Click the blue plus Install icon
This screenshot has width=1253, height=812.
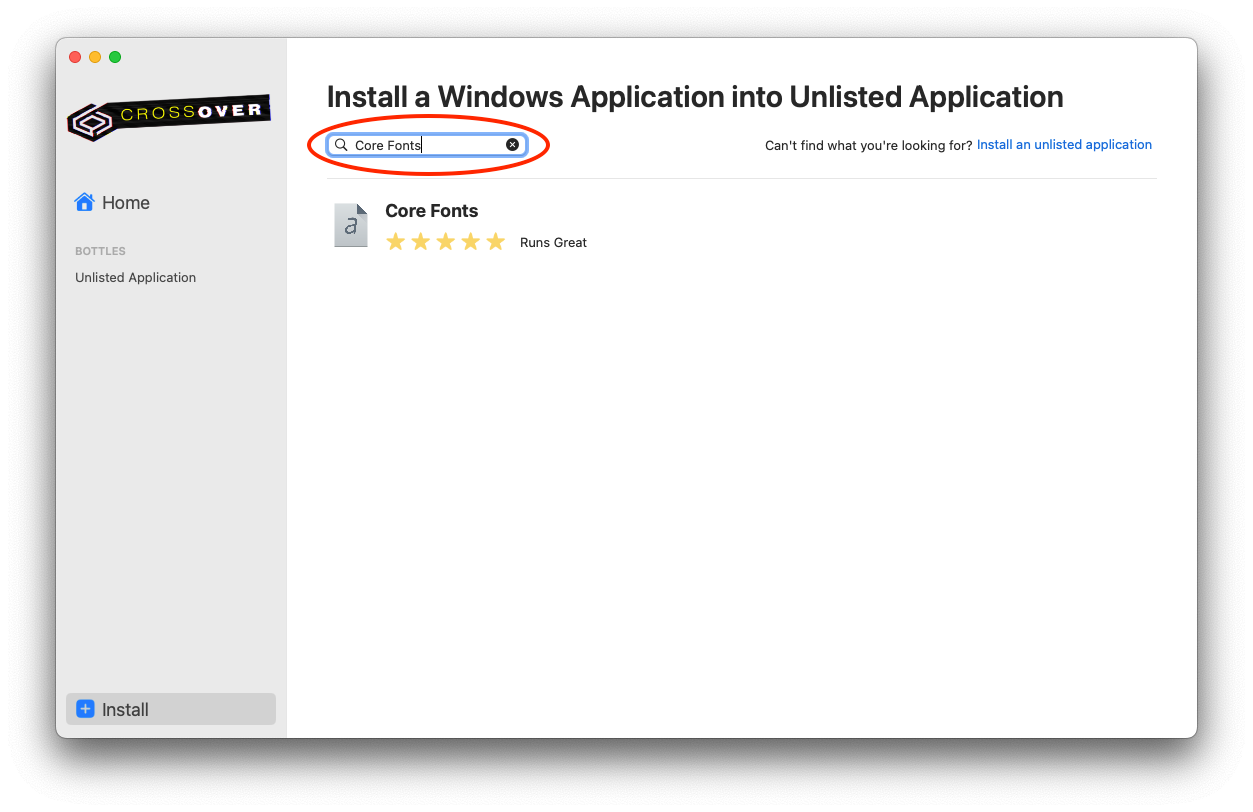click(85, 709)
